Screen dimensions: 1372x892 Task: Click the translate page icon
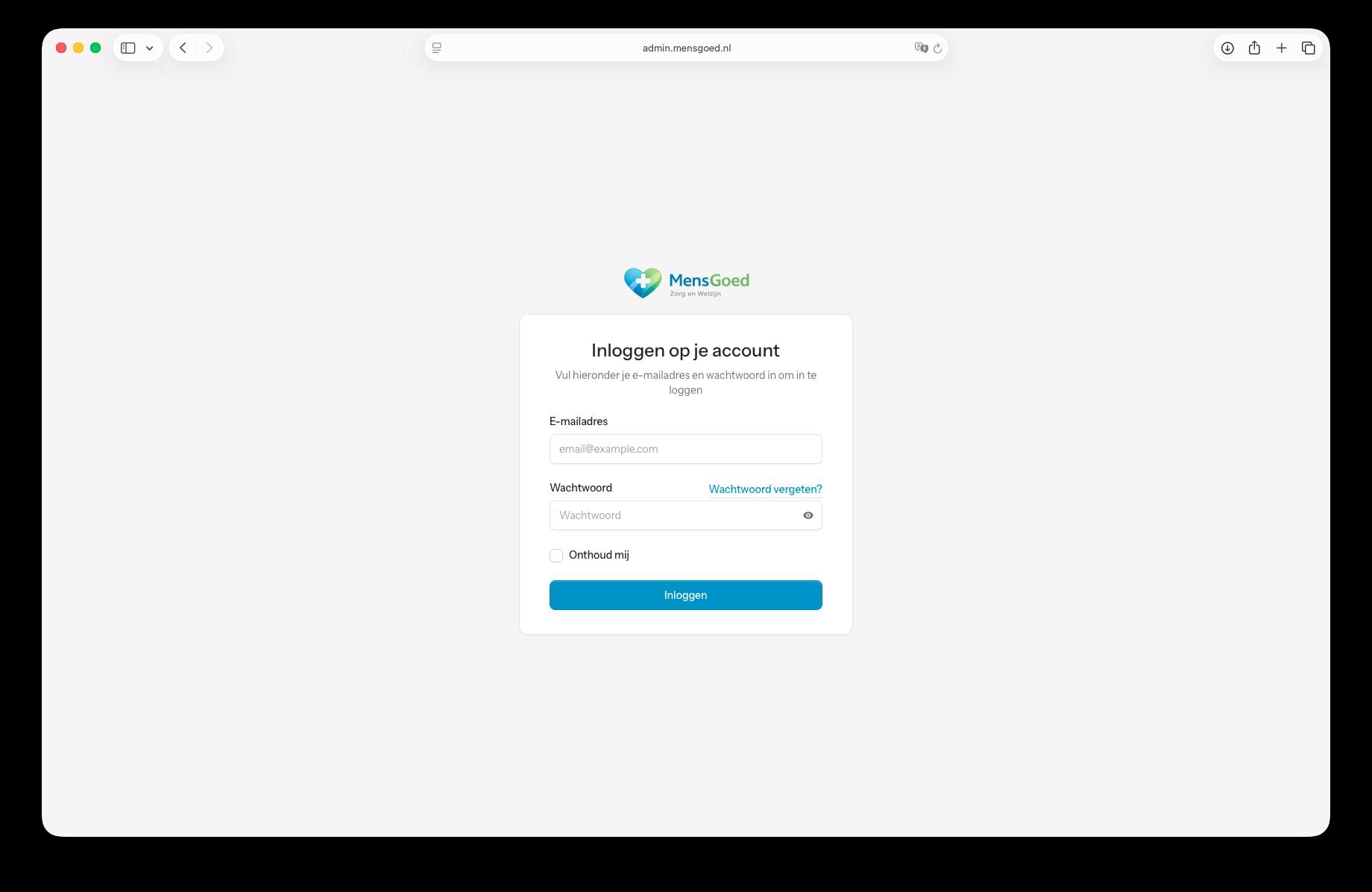pos(921,48)
